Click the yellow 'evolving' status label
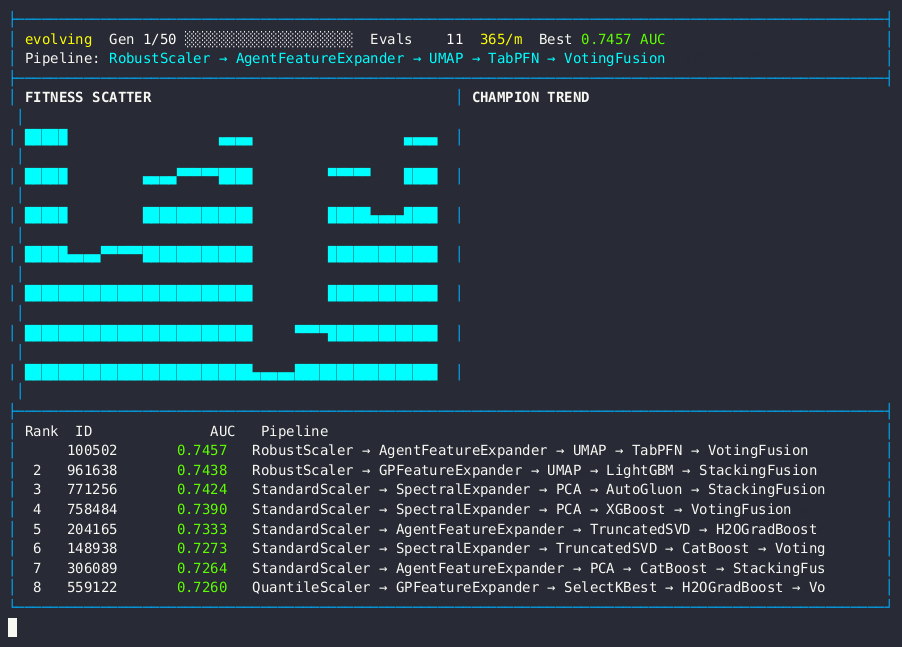The width and height of the screenshot is (902, 647). coord(58,39)
